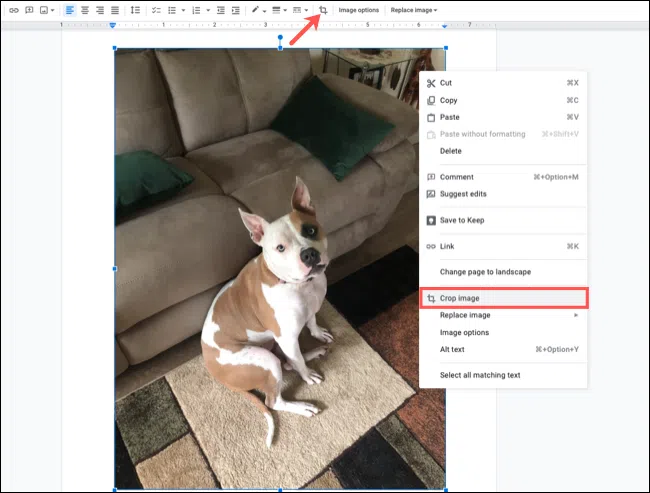Image resolution: width=650 pixels, height=493 pixels.
Task: Click the insert link toolbar icon
Action: click(13, 10)
